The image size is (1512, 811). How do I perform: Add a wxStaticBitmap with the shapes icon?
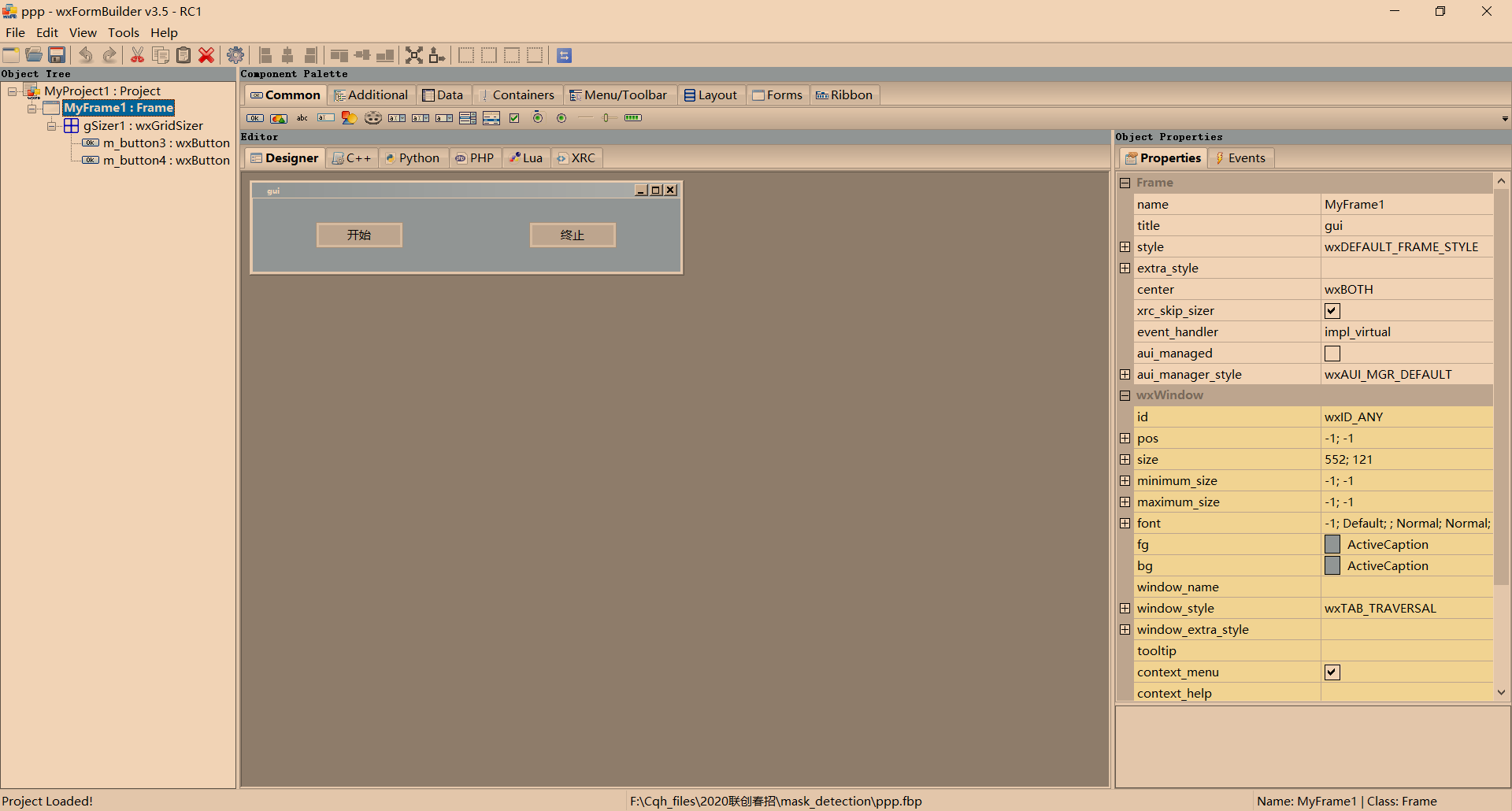(349, 118)
